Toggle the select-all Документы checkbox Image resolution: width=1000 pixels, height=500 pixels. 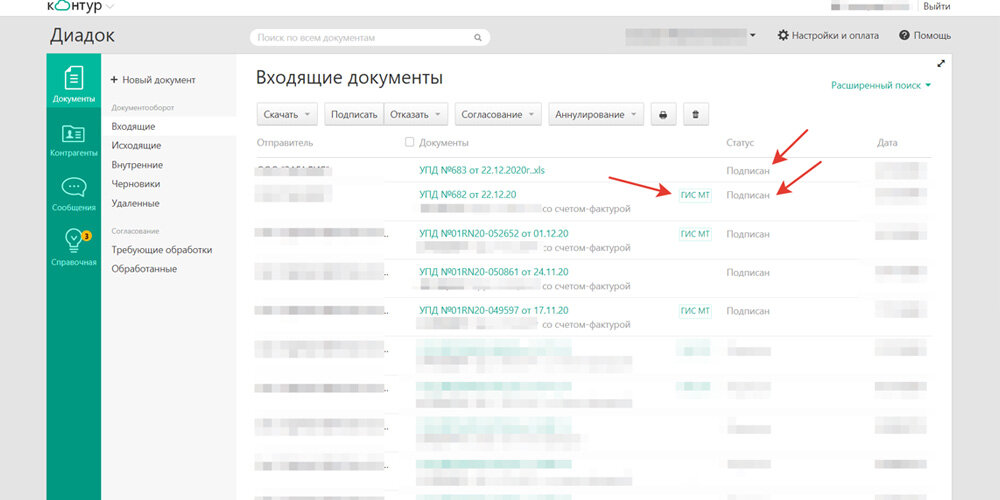409,142
